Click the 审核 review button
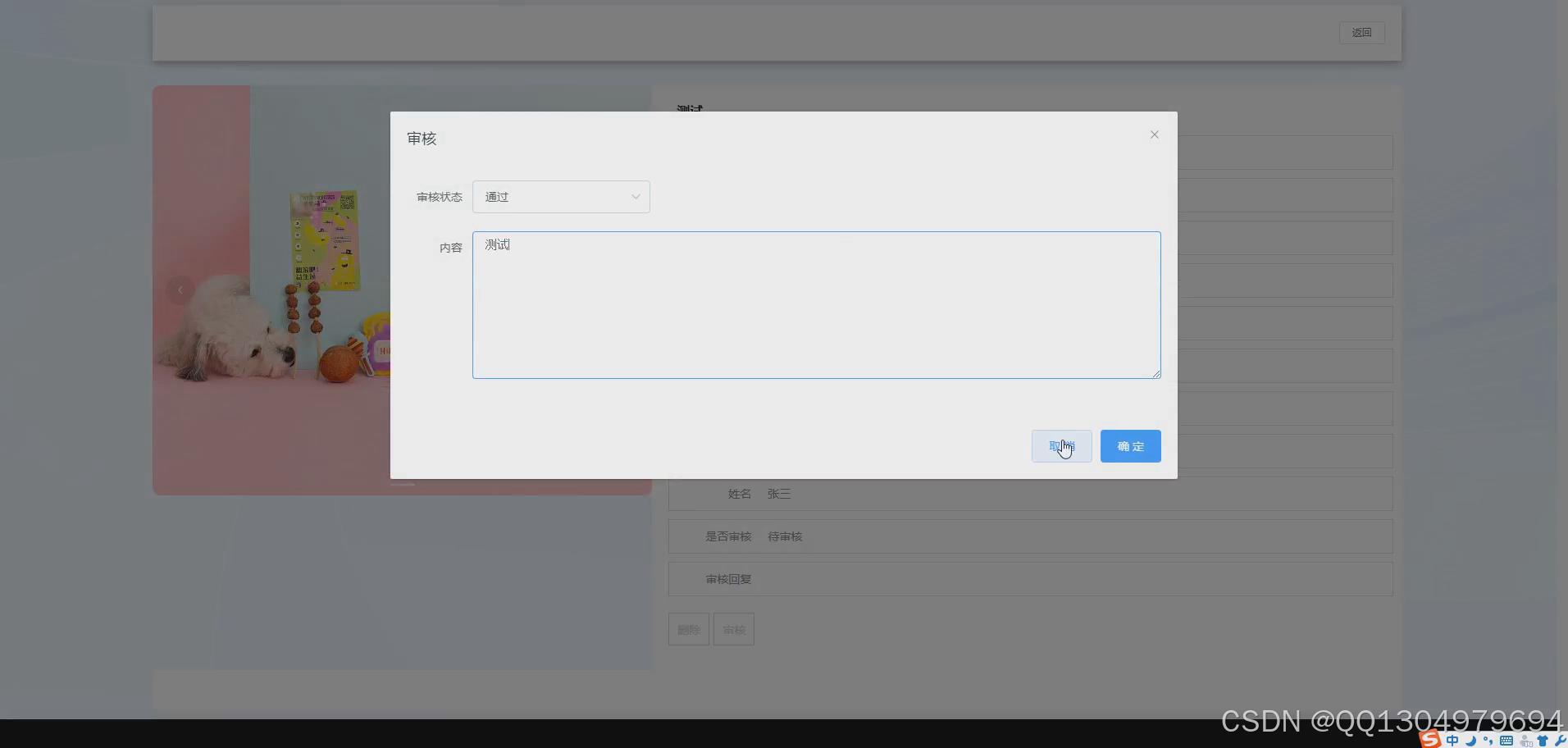 733,629
